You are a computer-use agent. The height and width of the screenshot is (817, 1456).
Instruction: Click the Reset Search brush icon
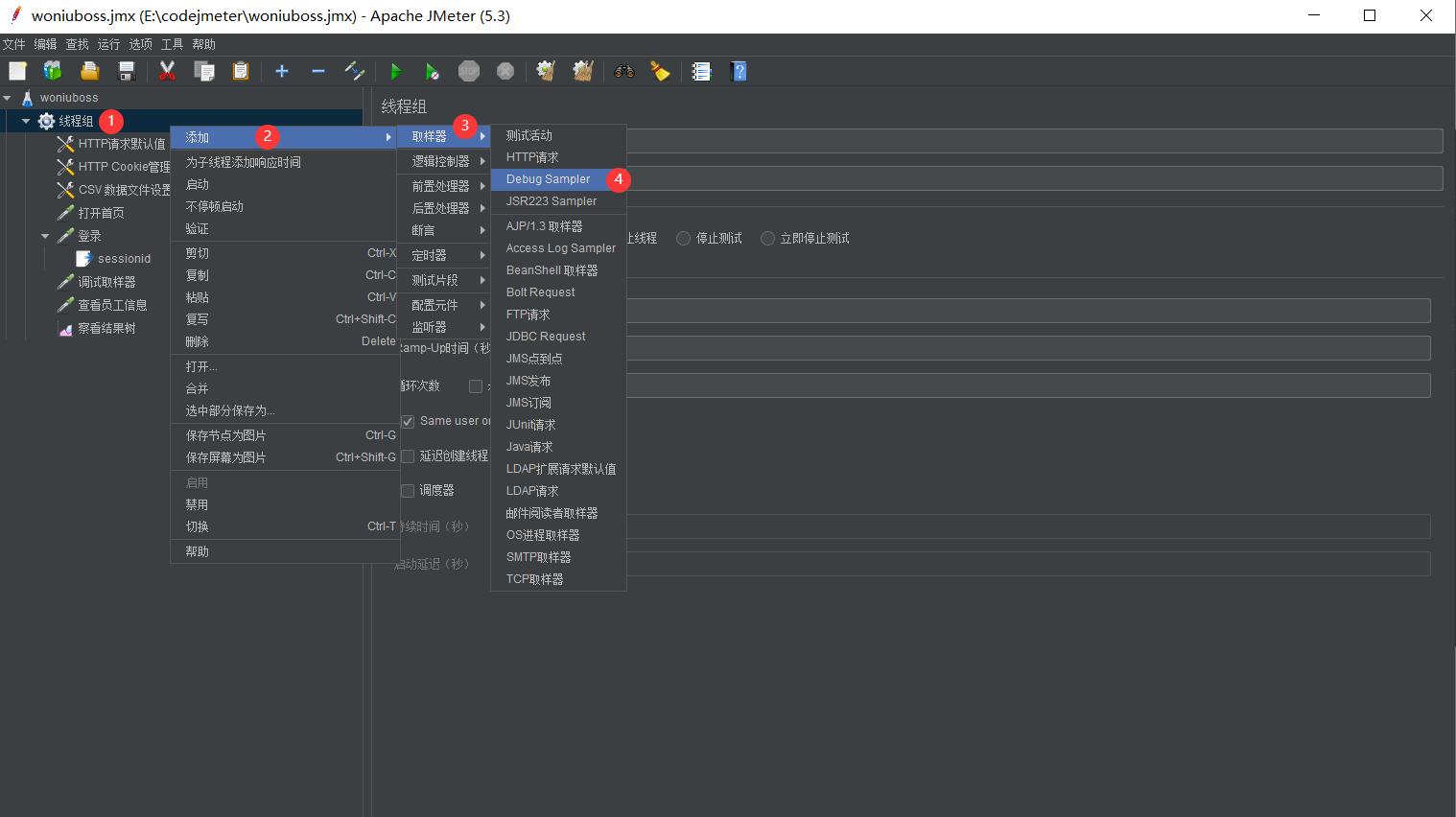click(x=660, y=71)
